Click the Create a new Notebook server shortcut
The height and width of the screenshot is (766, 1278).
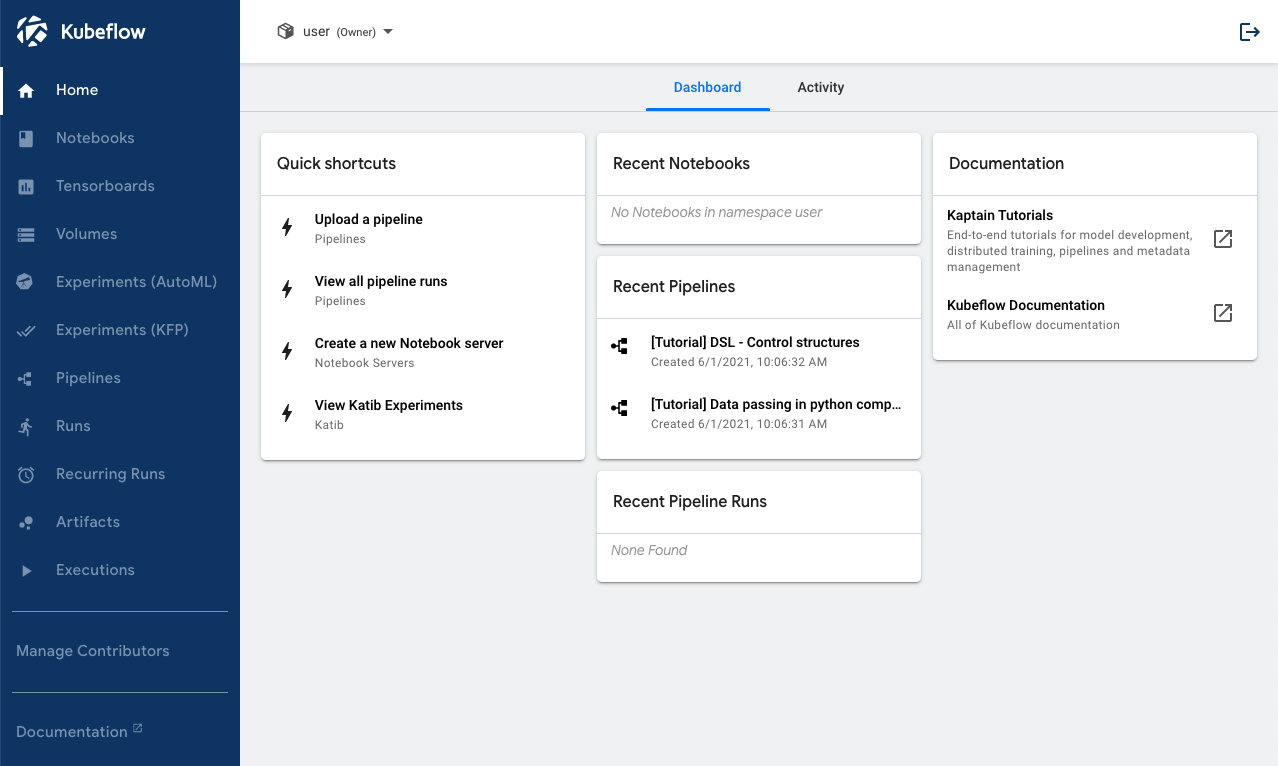point(423,351)
